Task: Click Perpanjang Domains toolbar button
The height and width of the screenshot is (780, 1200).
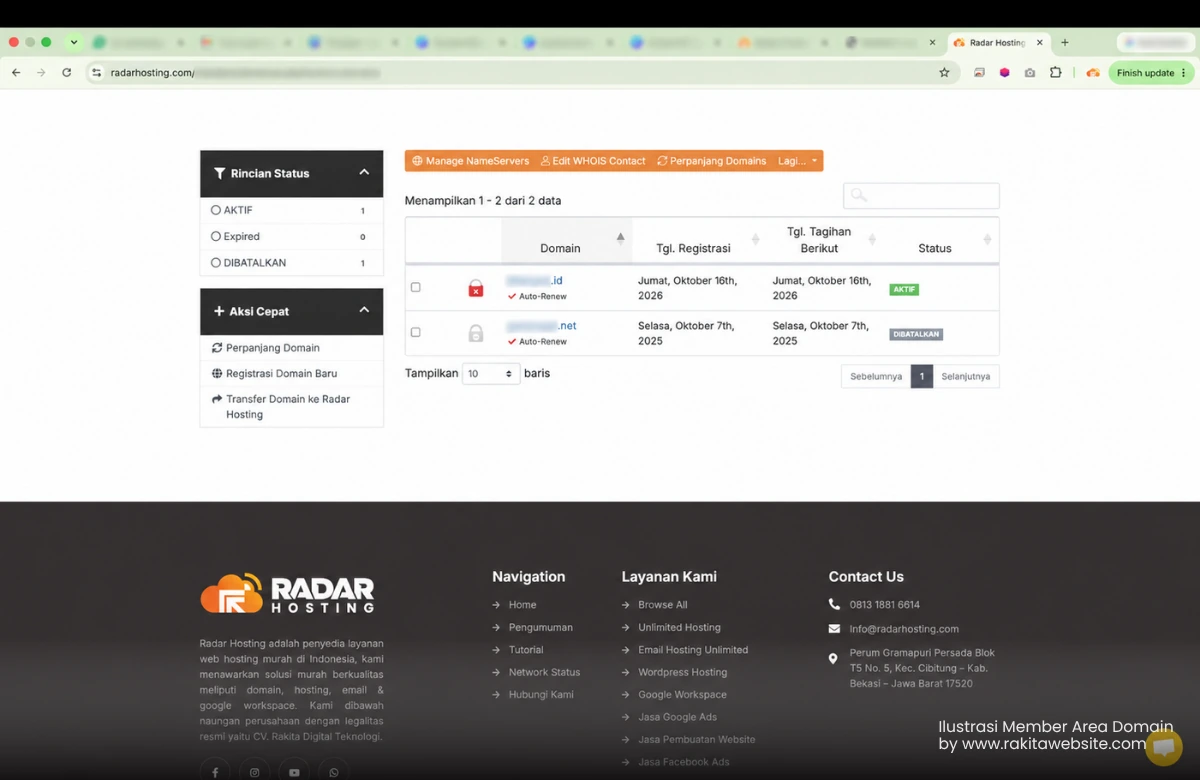Action: tap(712, 161)
